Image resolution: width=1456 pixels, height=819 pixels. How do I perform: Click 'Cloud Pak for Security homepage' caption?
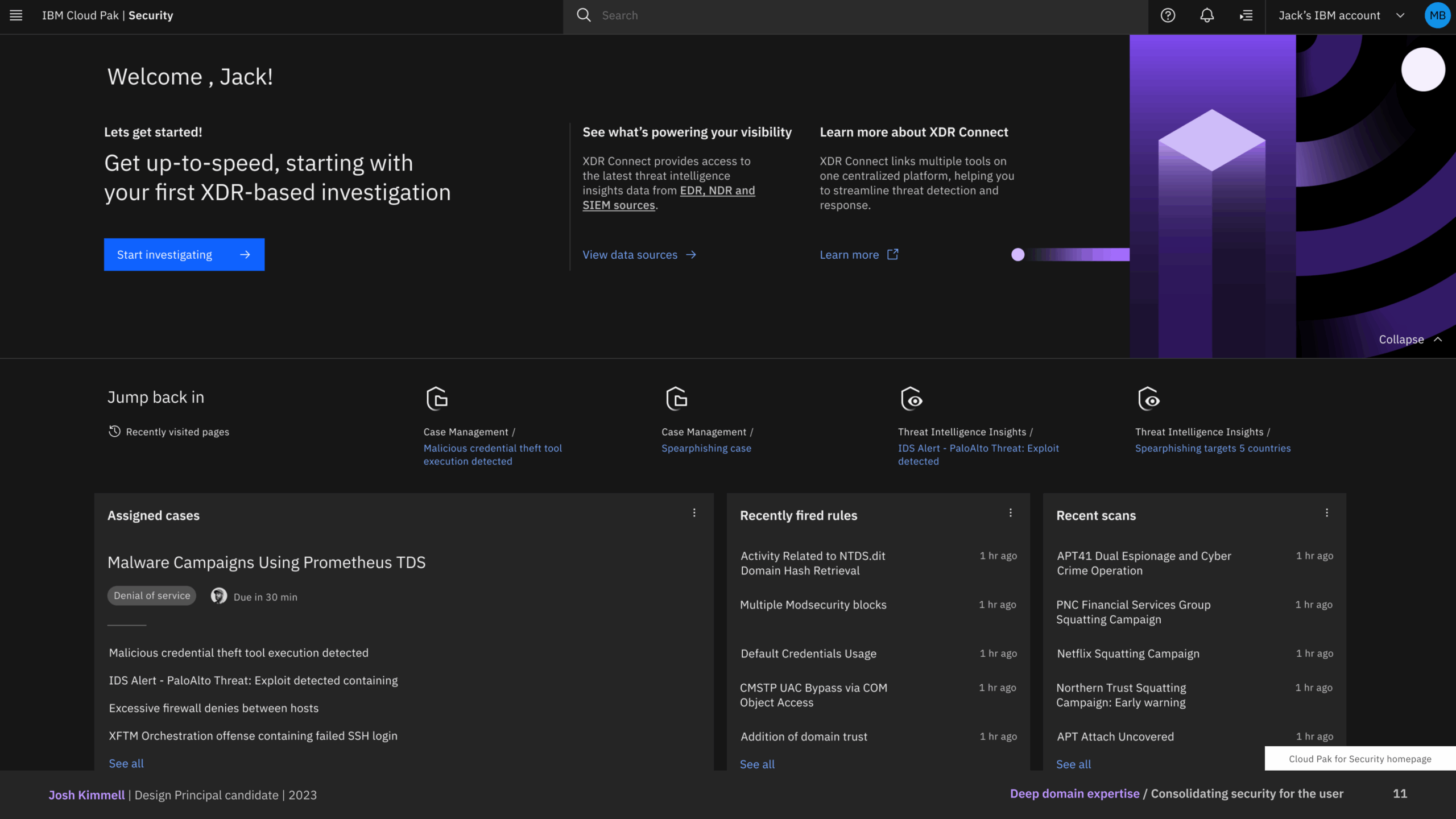coord(1360,759)
